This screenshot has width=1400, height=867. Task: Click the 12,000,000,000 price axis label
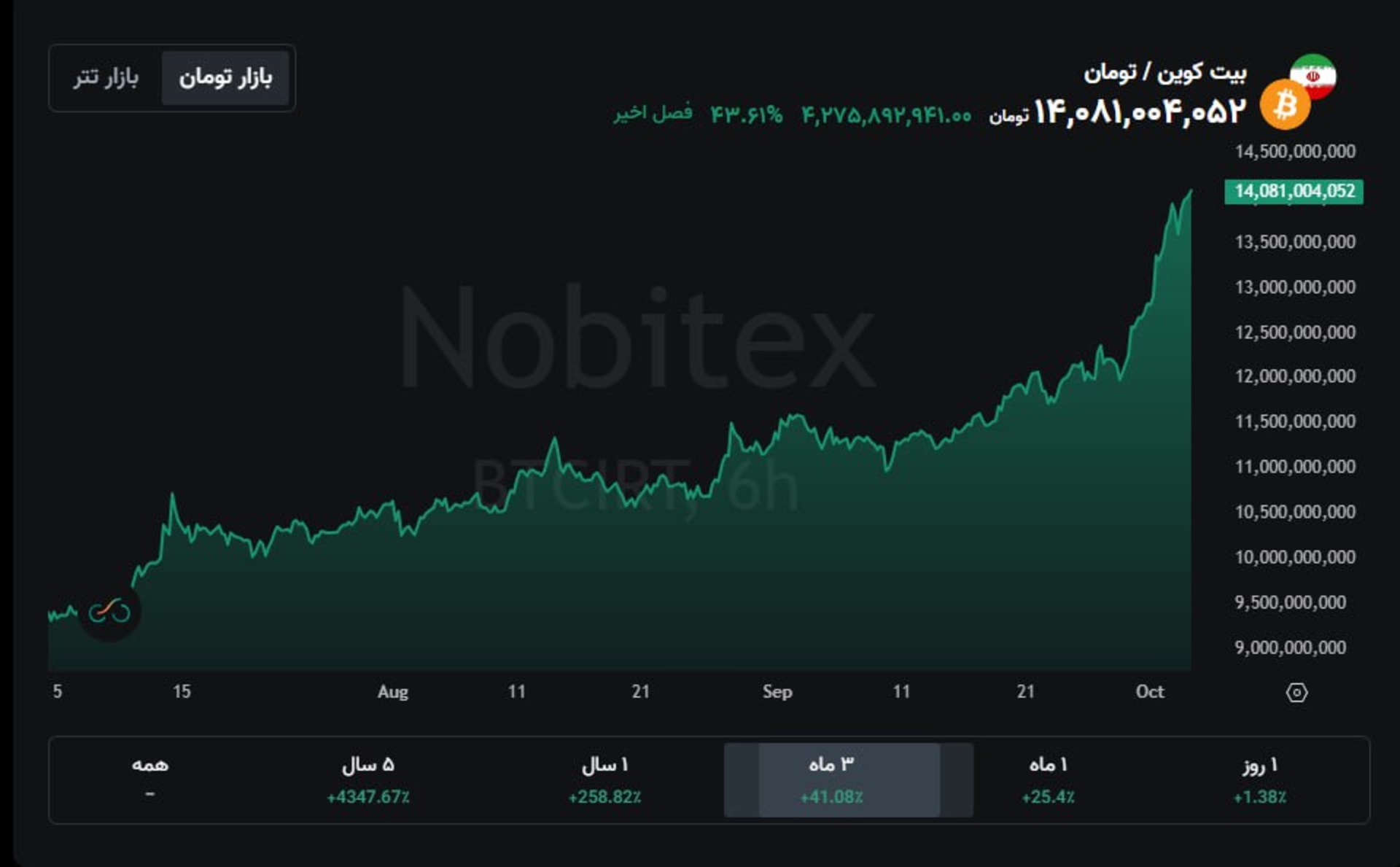[x=1295, y=376]
